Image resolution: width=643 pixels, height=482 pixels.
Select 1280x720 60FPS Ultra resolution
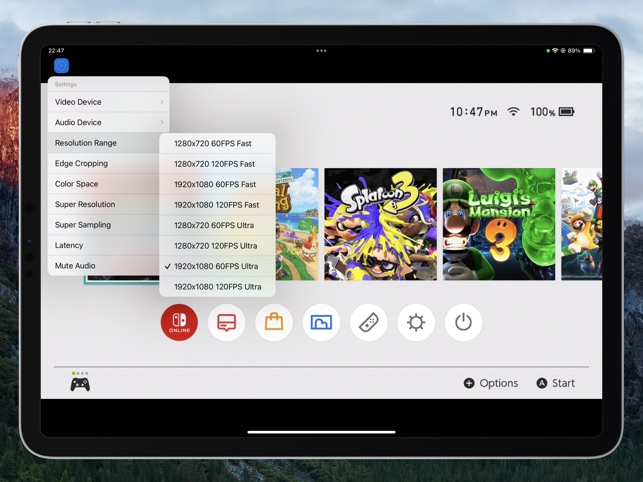tap(217, 226)
